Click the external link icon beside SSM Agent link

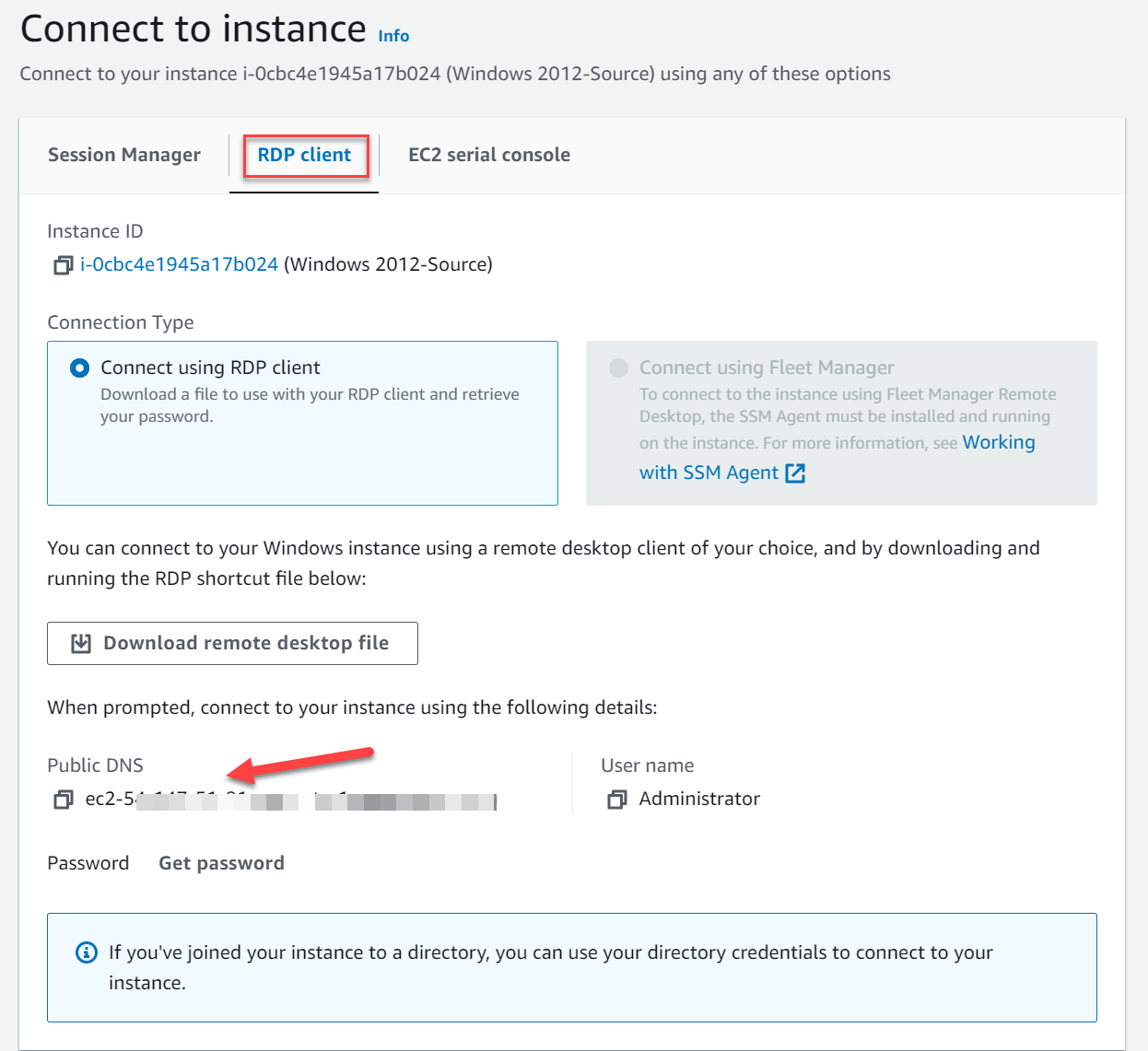796,473
